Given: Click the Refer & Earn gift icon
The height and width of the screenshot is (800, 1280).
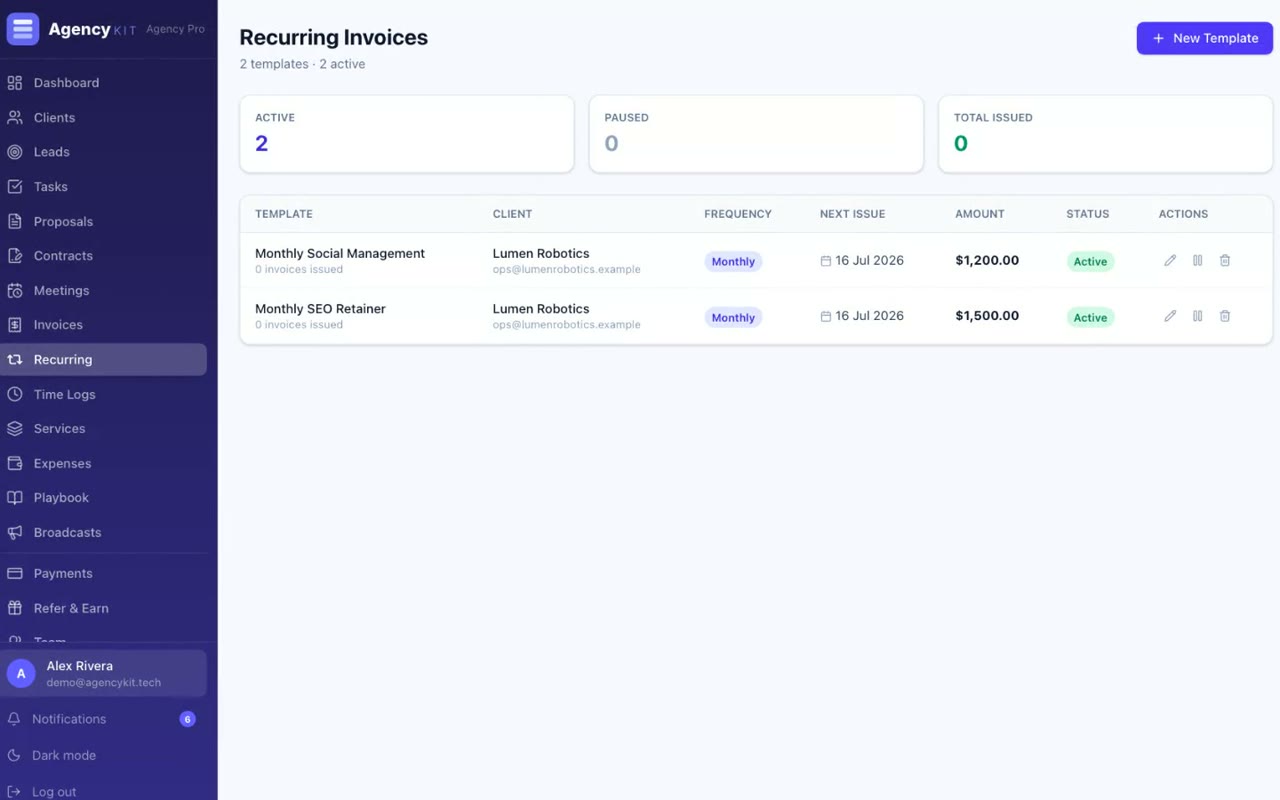Looking at the screenshot, I should [x=15, y=608].
